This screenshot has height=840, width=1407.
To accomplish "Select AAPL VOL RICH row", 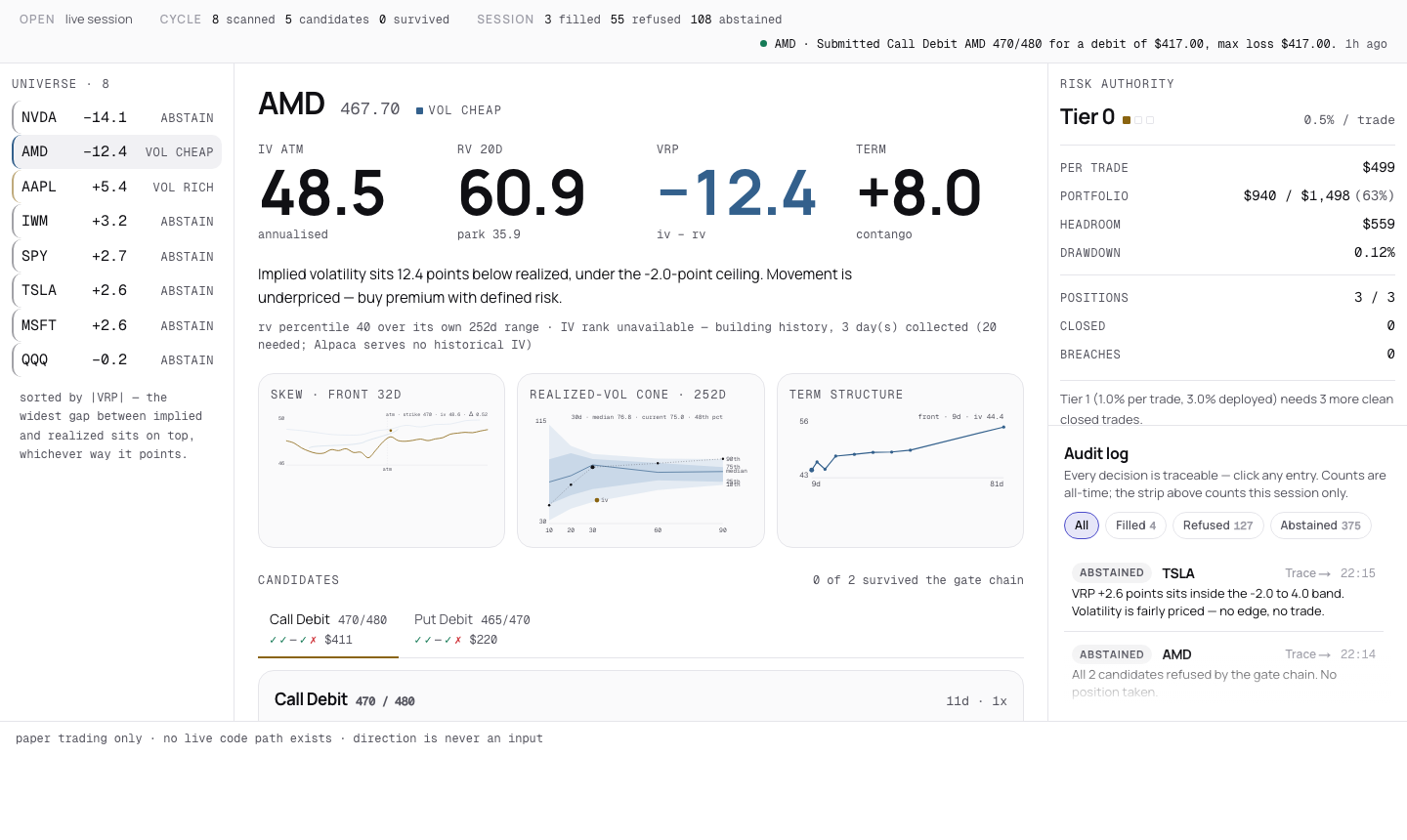I will point(116,187).
